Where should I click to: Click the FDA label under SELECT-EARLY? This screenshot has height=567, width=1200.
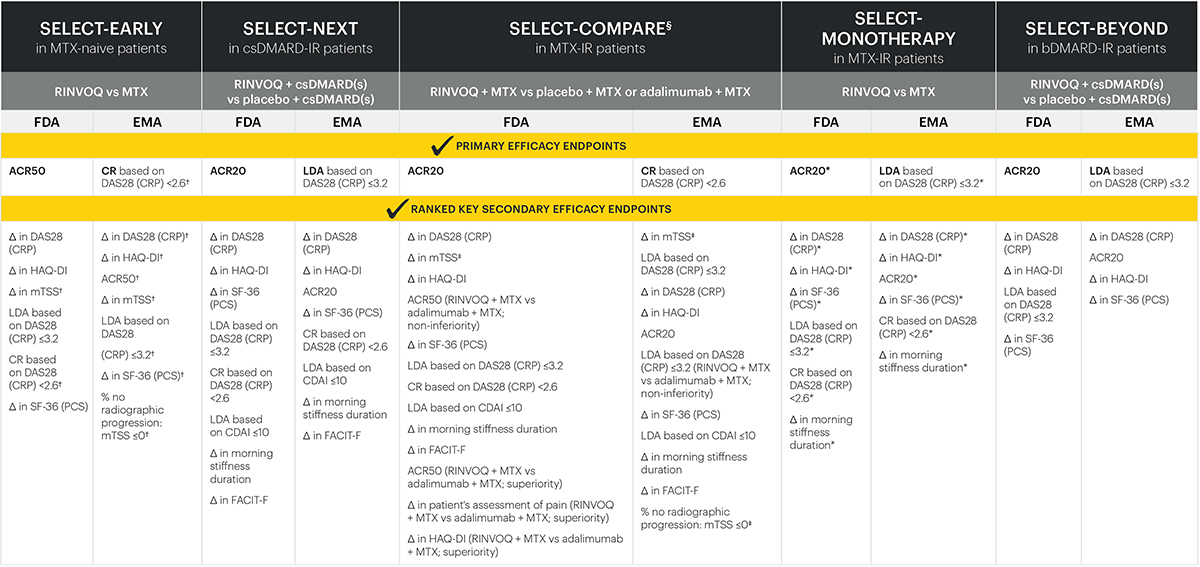pyautogui.click(x=46, y=122)
